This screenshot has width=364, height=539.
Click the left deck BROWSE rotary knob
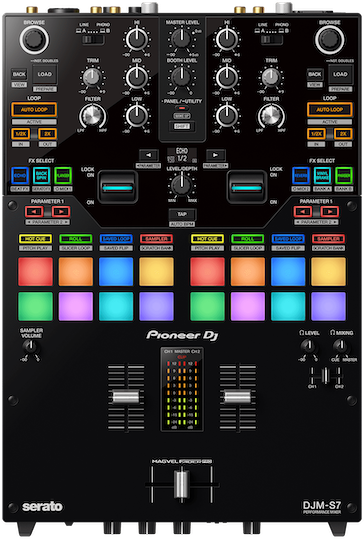pos(34,40)
